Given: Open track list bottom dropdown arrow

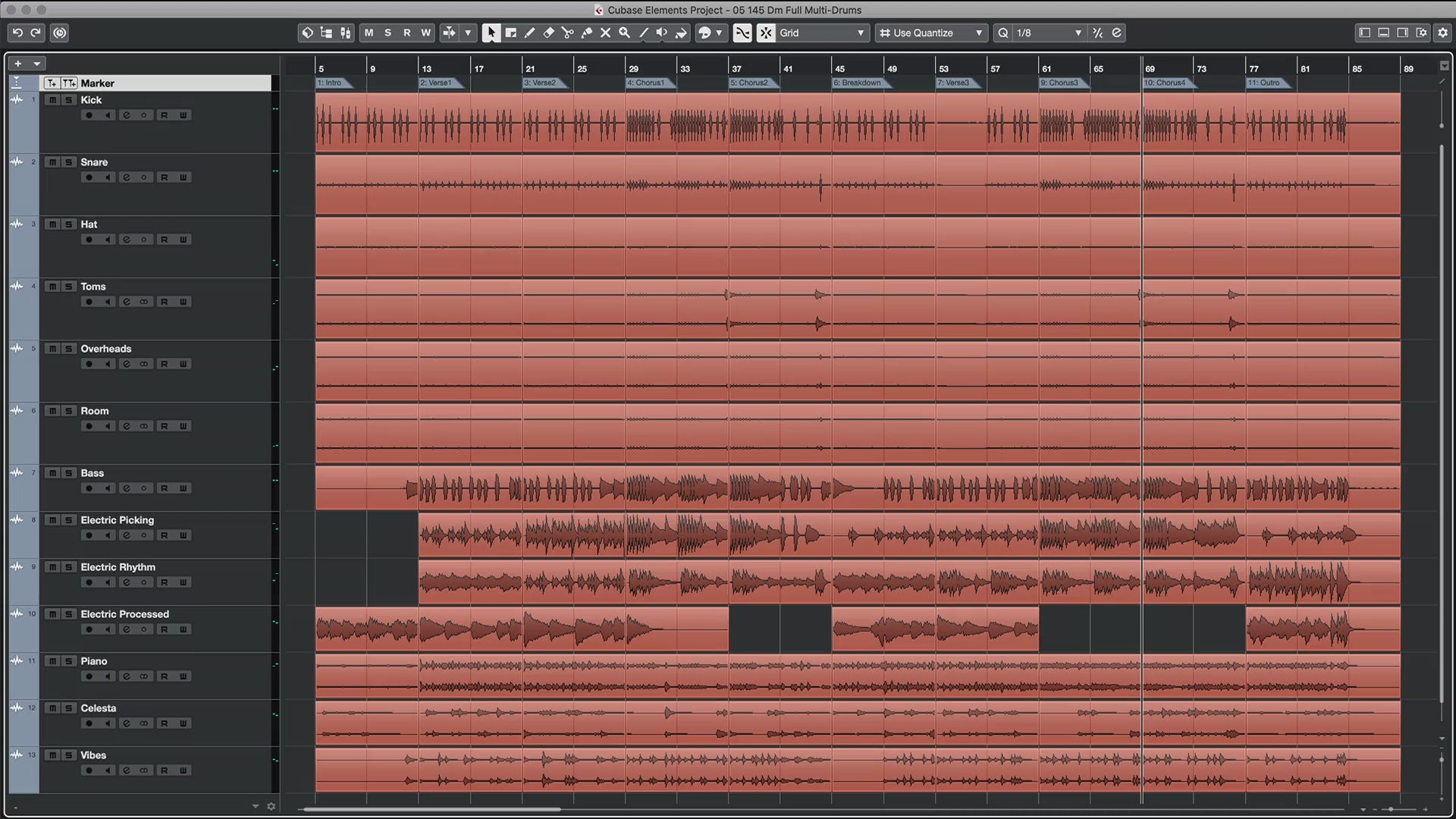Looking at the screenshot, I should click(x=255, y=807).
